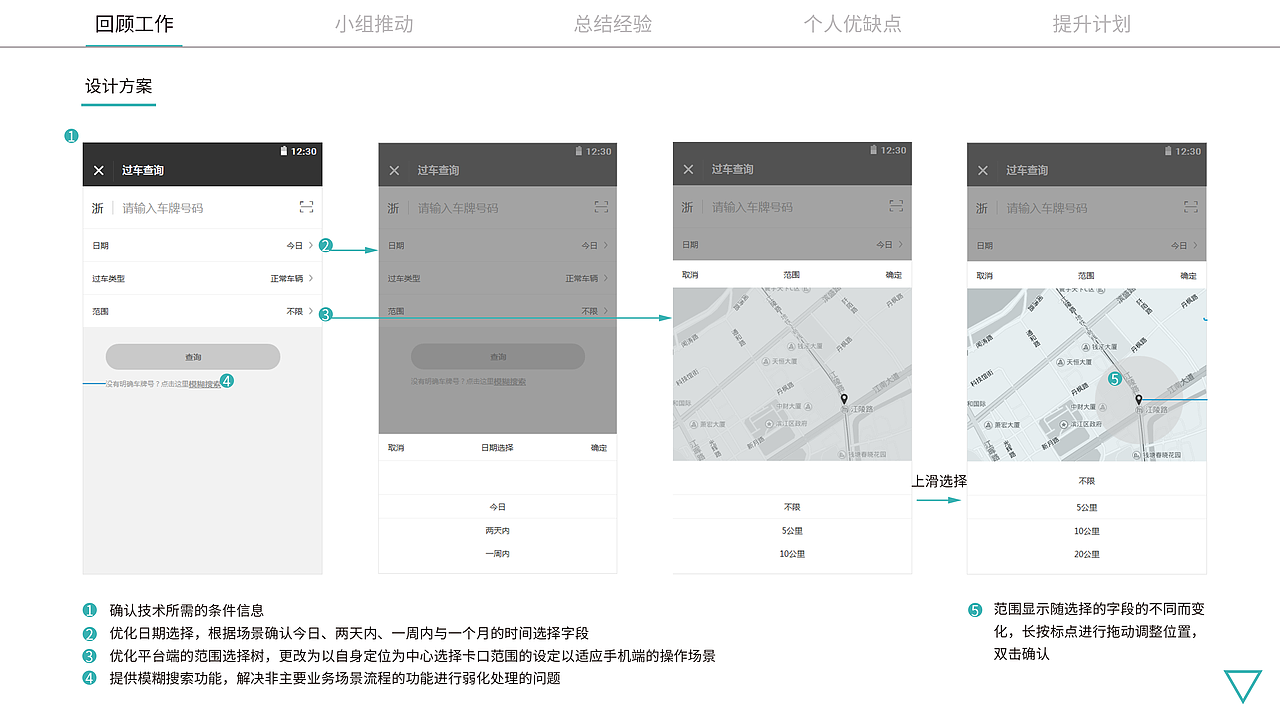Tap 取消 on map mockup without radius circle

tap(690, 275)
